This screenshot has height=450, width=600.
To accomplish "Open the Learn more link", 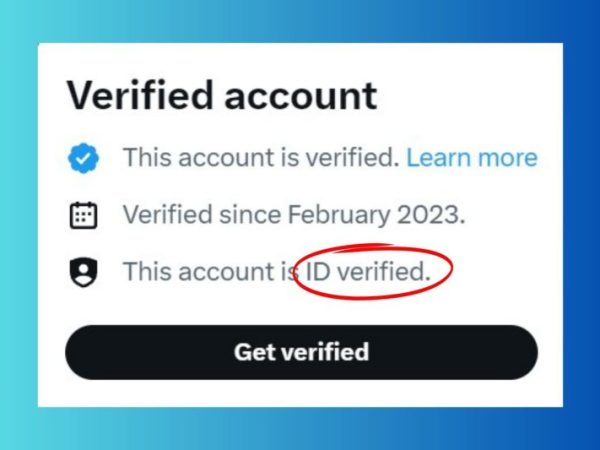I will pos(472,157).
